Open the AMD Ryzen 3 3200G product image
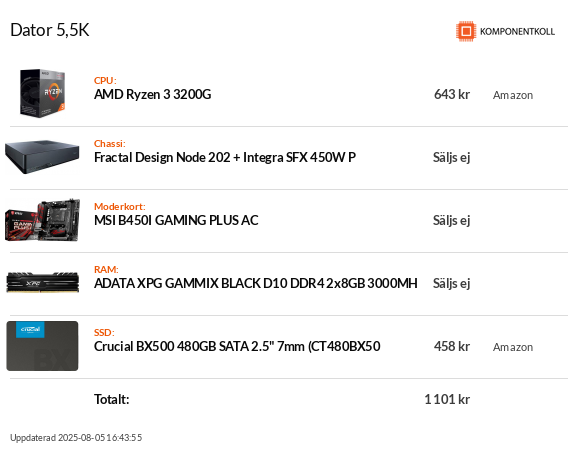Image resolution: width=577 pixels, height=451 pixels. [42, 93]
